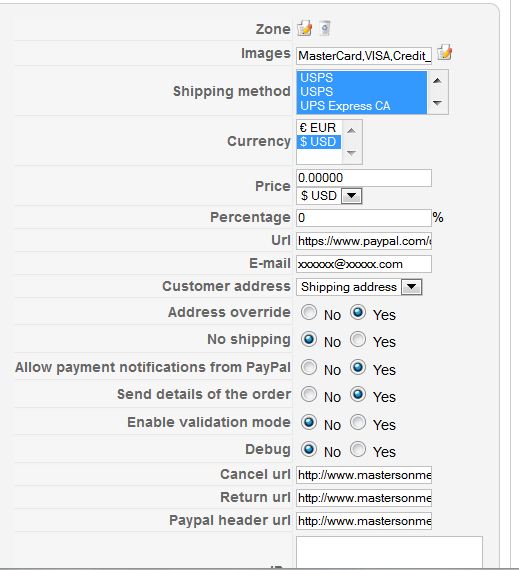Click Currency list down arrow

[351, 153]
